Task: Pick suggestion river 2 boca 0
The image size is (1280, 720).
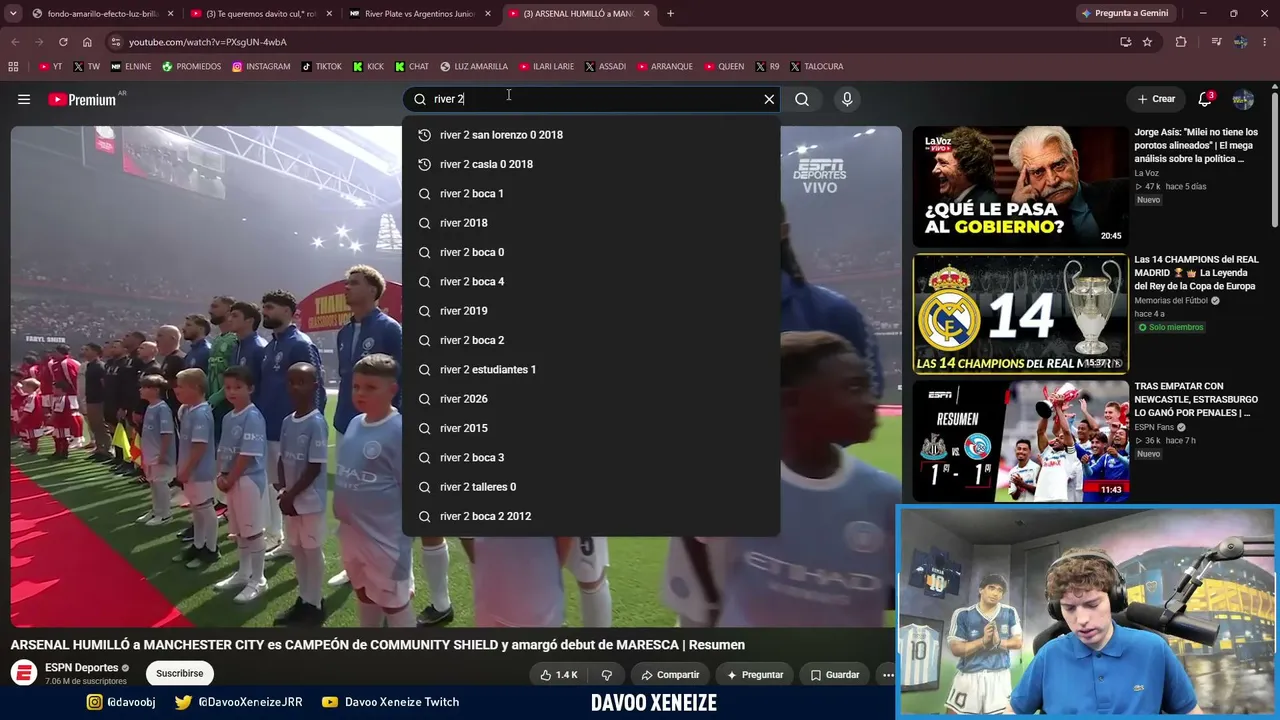Action: pos(591,252)
